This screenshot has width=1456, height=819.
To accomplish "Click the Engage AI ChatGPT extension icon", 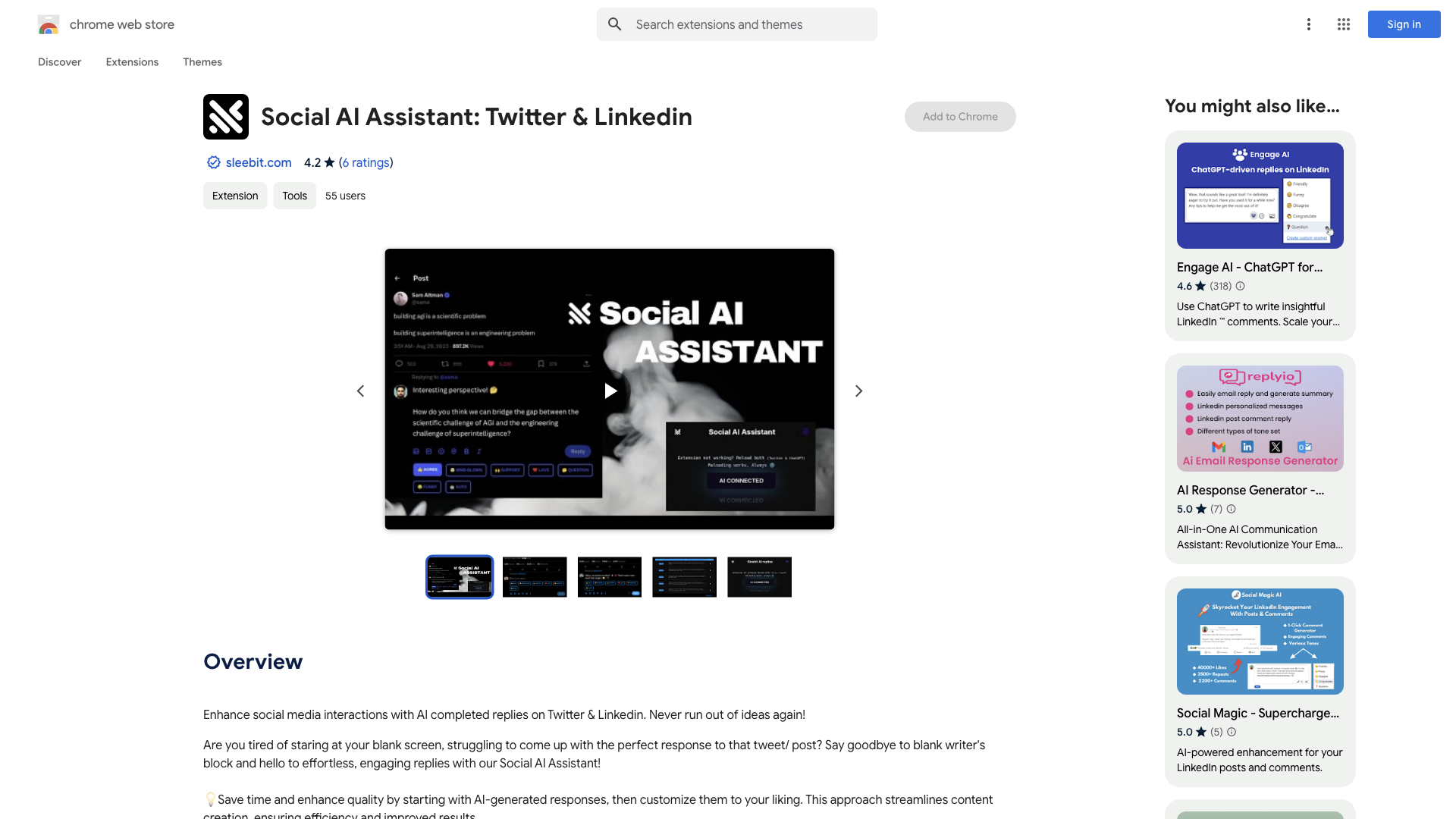I will click(x=1260, y=195).
